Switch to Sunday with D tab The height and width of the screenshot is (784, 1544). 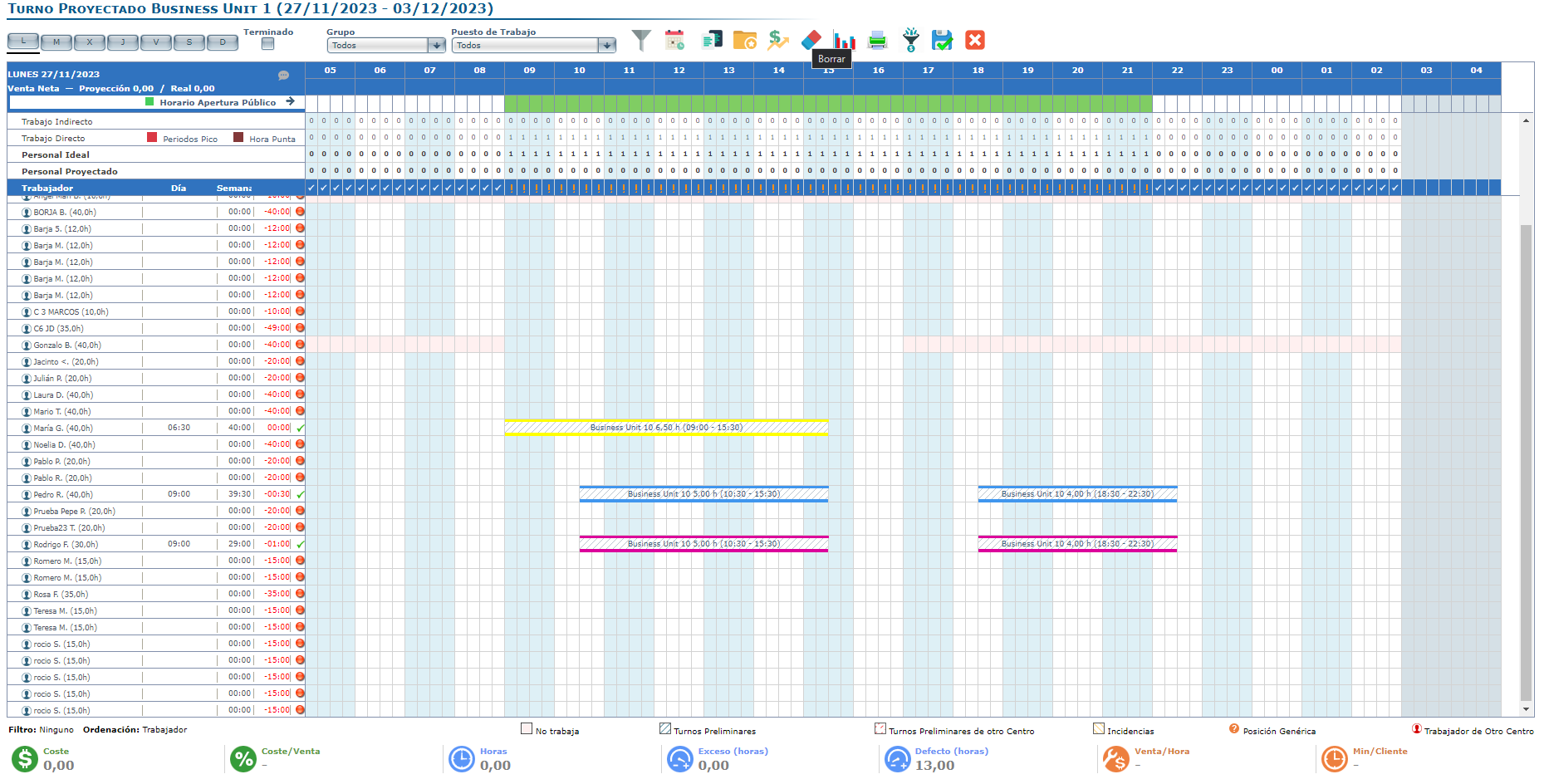223,42
